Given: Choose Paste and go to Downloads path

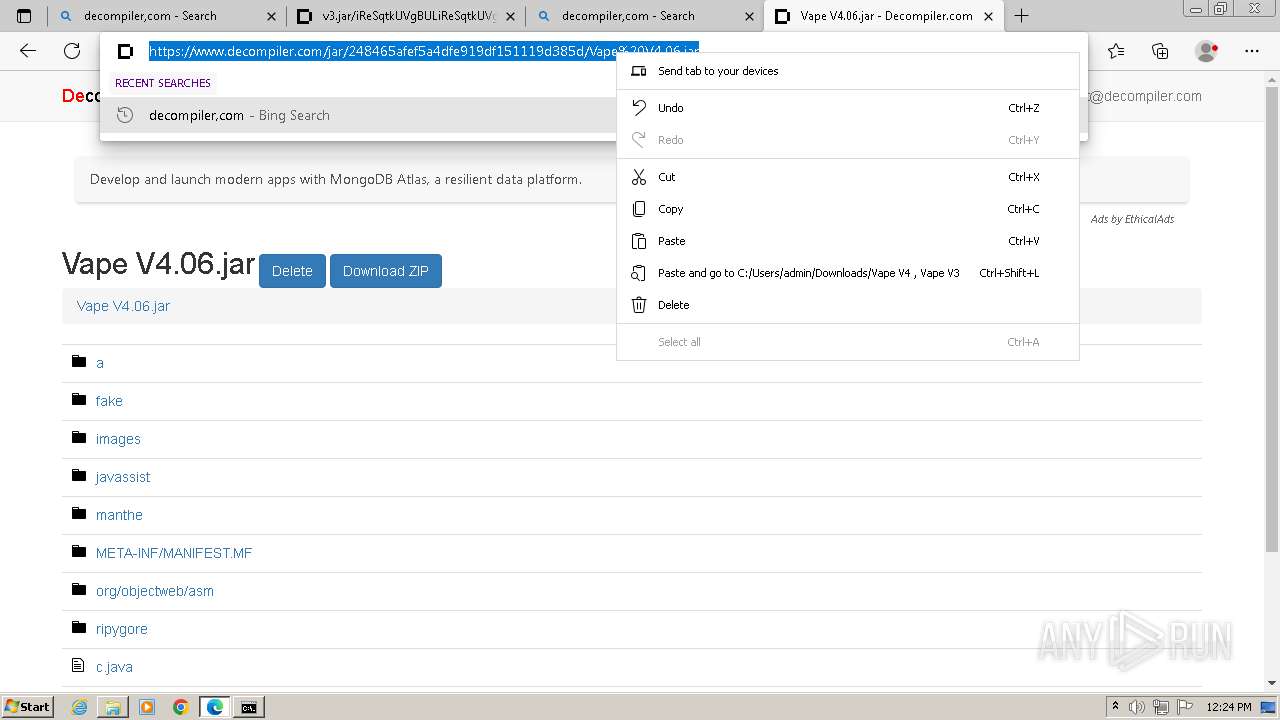Looking at the screenshot, I should [x=848, y=273].
